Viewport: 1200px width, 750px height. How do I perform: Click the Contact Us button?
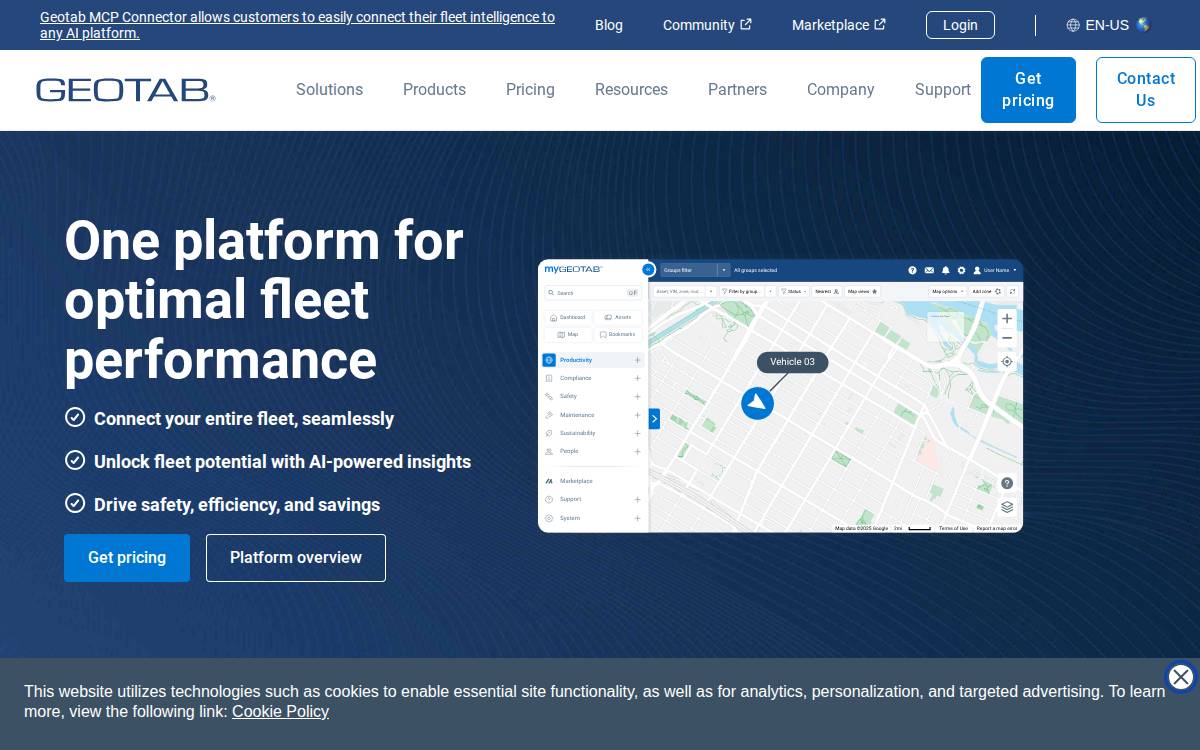(x=1145, y=90)
